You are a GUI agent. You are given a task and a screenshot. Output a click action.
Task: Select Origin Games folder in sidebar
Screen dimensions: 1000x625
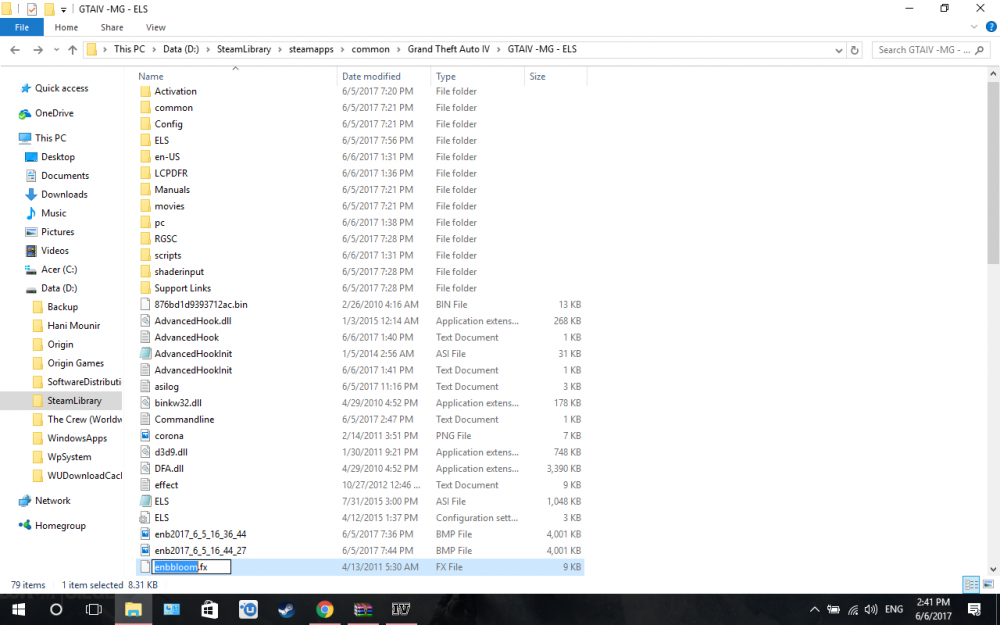tap(75, 363)
